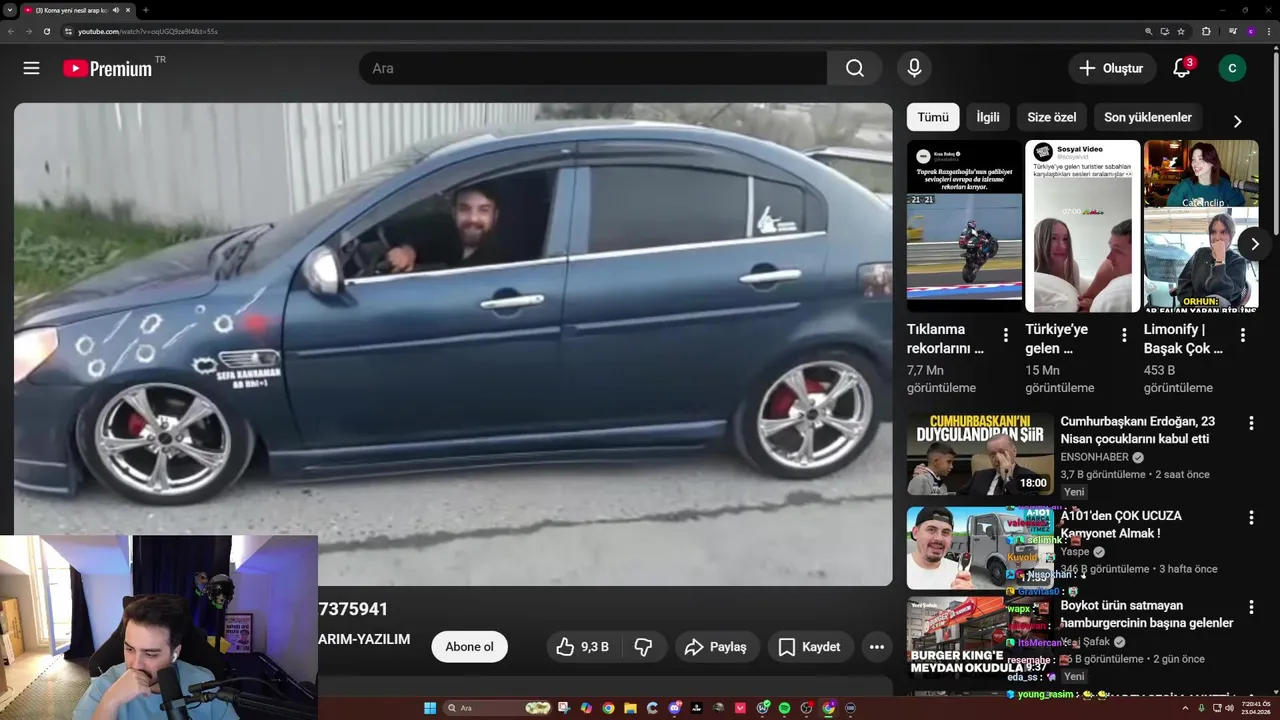The width and height of the screenshot is (1280, 720).
Task: Open Spotify from the taskbar
Action: [784, 708]
